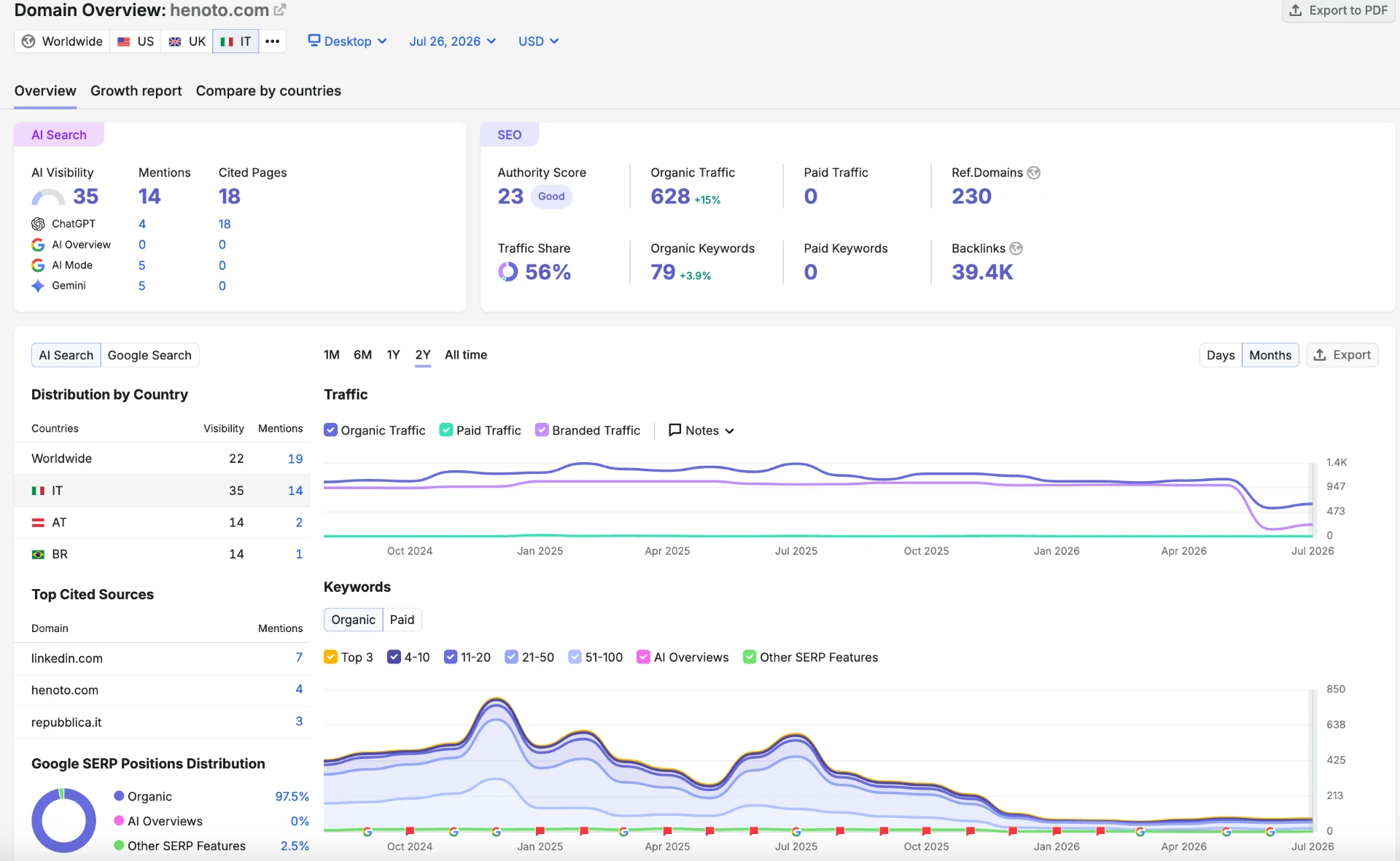Open henoto.com external link icon
Image resolution: width=1400 pixels, height=861 pixels.
click(280, 10)
